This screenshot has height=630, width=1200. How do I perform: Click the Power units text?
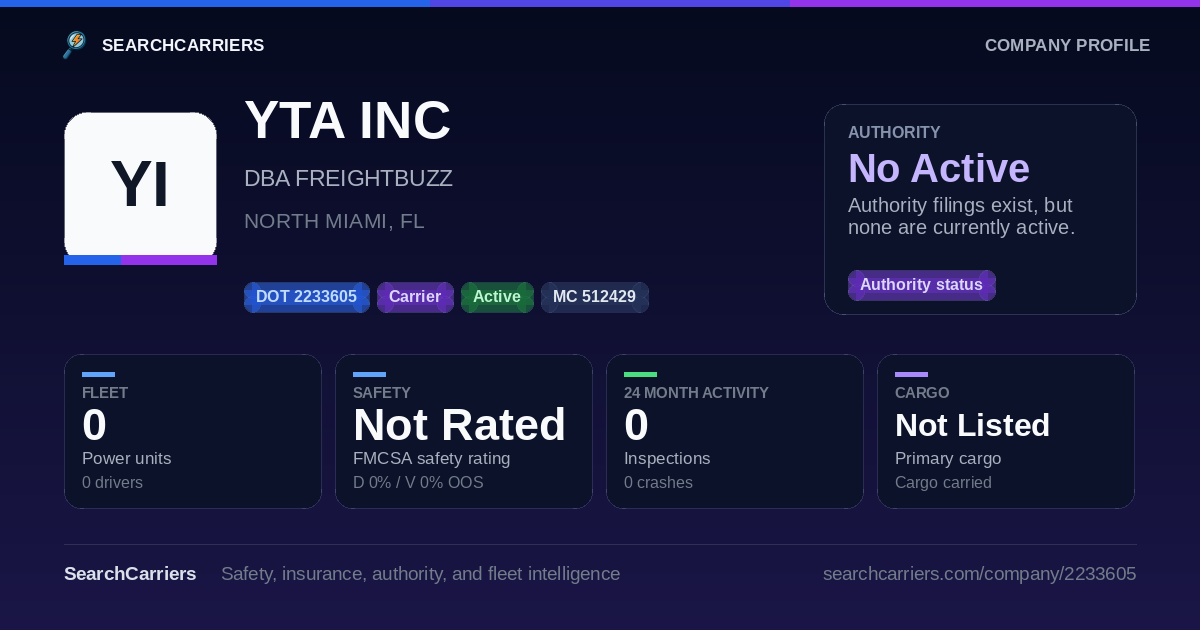[126, 458]
